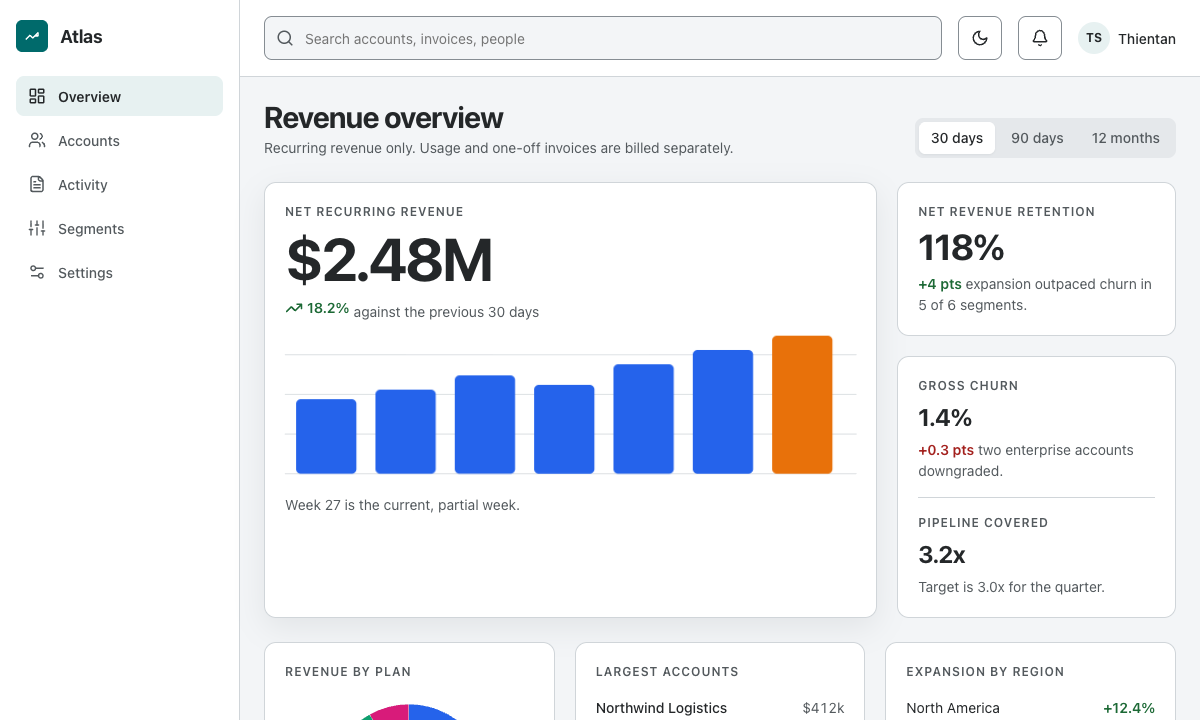Click the Revenue by Plan card title
The height and width of the screenshot is (720, 1200).
(348, 672)
